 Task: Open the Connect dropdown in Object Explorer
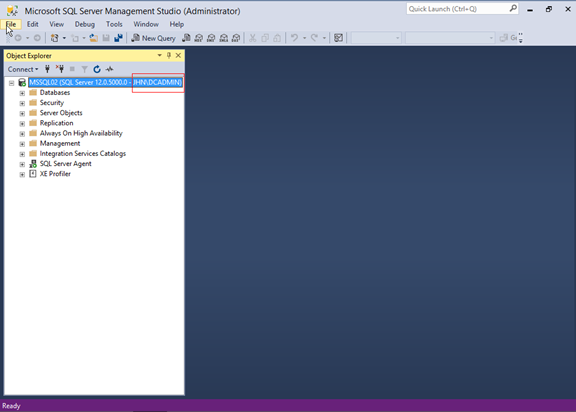23,69
